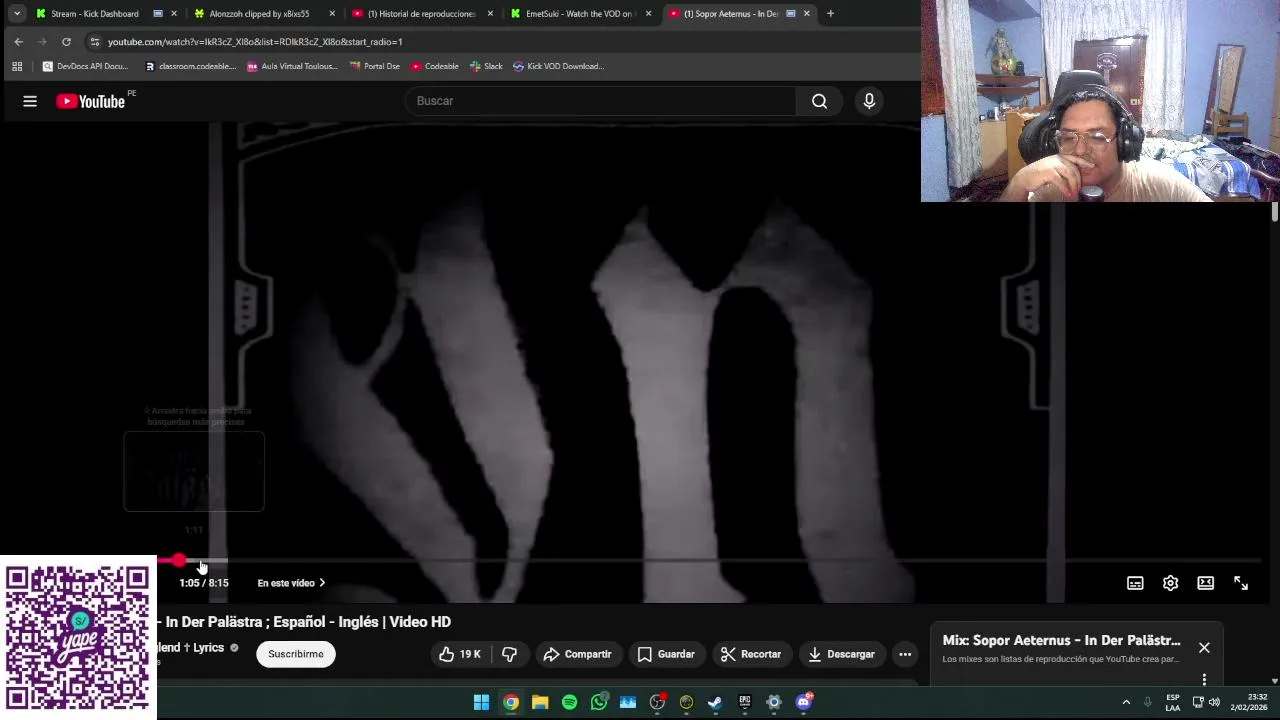Open Spotify from taskbar
This screenshot has height=720, width=1280.
click(x=569, y=702)
